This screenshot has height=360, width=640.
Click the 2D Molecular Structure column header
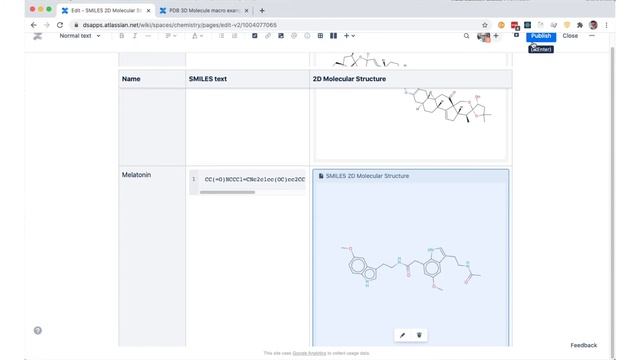click(411, 79)
